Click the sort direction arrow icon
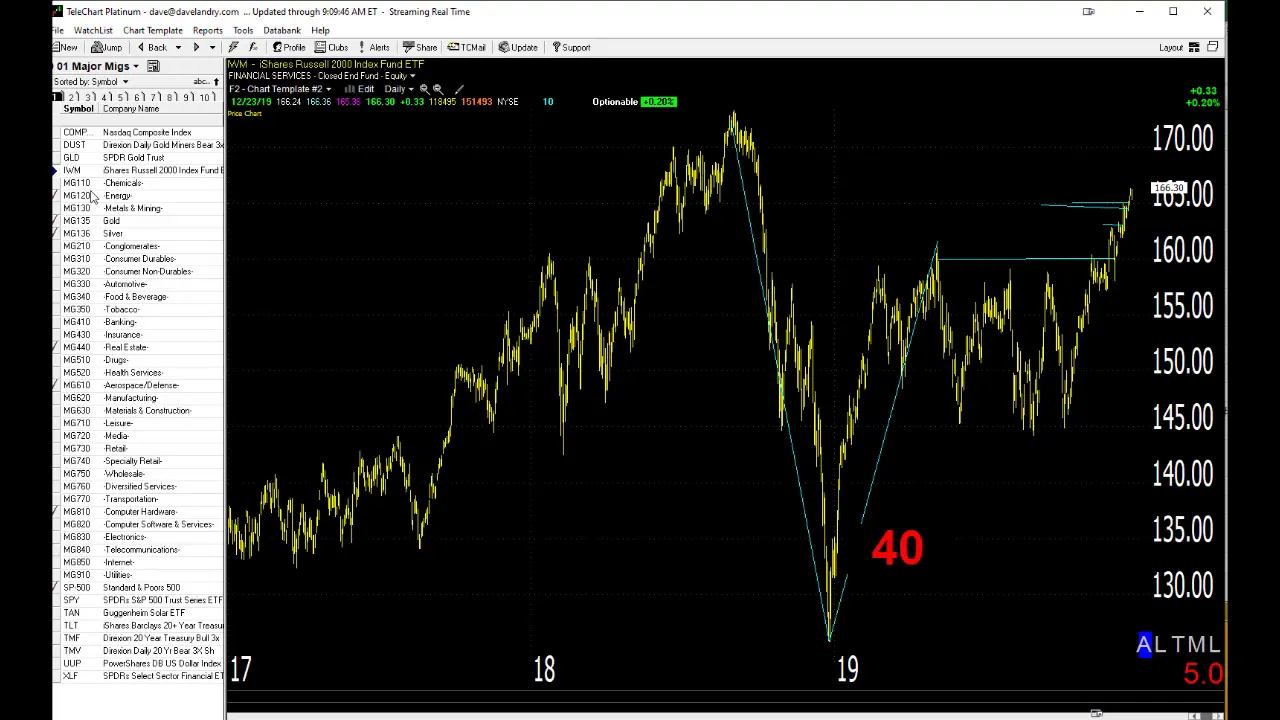Image resolution: width=1280 pixels, height=720 pixels. [x=215, y=81]
